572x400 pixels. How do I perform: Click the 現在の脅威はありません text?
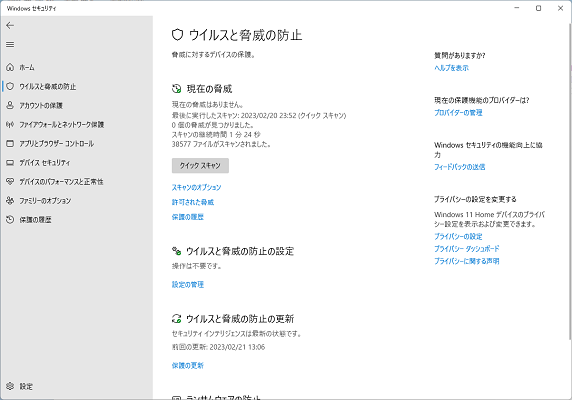pyautogui.click(x=208, y=105)
